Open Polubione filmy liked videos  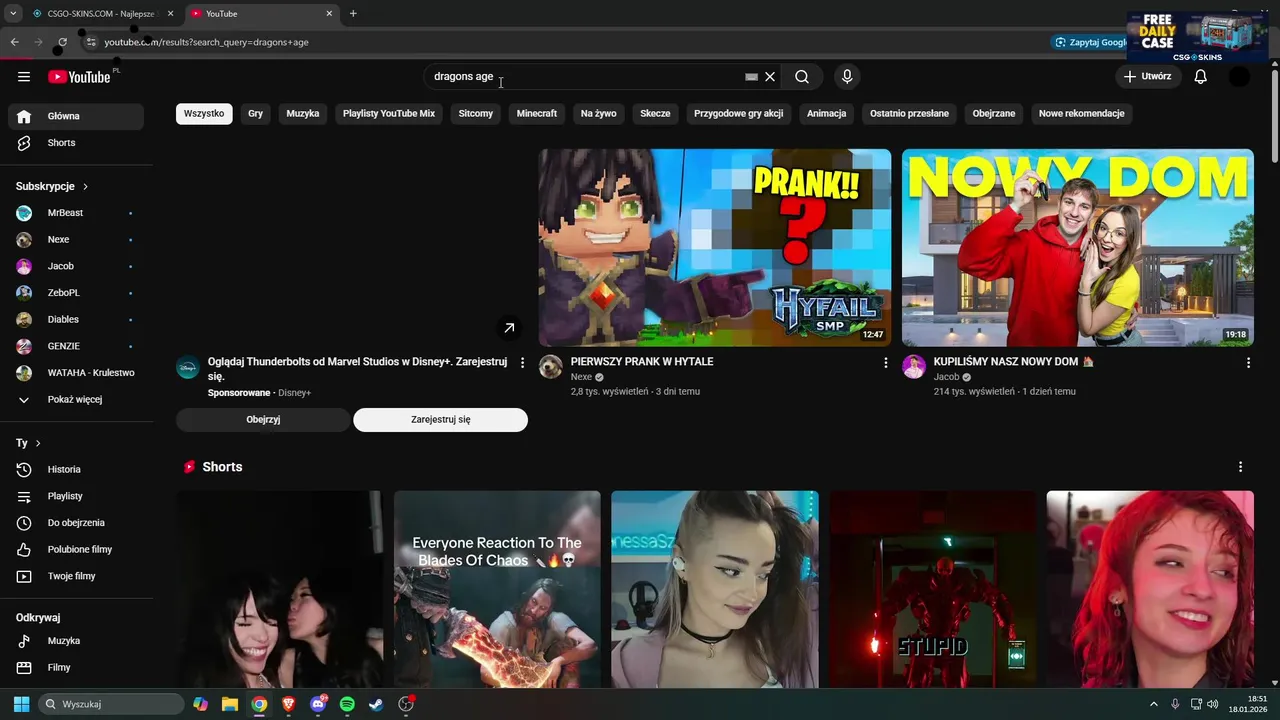[76, 549]
